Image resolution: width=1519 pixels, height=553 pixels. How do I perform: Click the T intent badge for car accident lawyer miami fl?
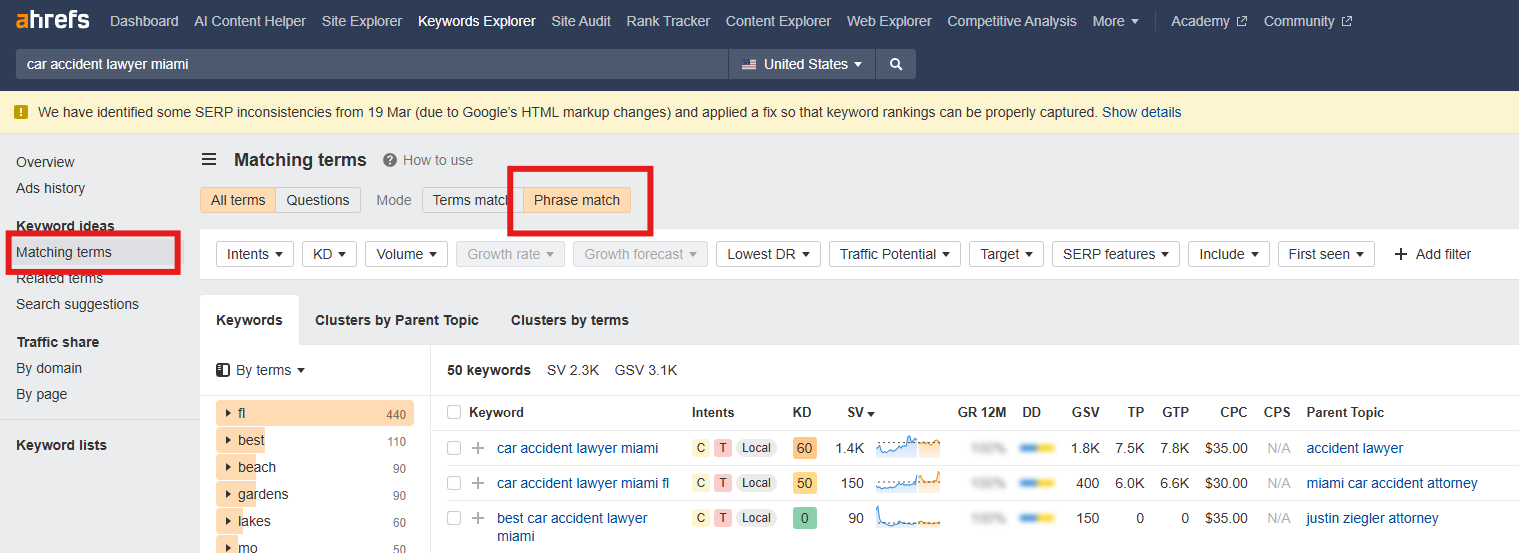[722, 483]
